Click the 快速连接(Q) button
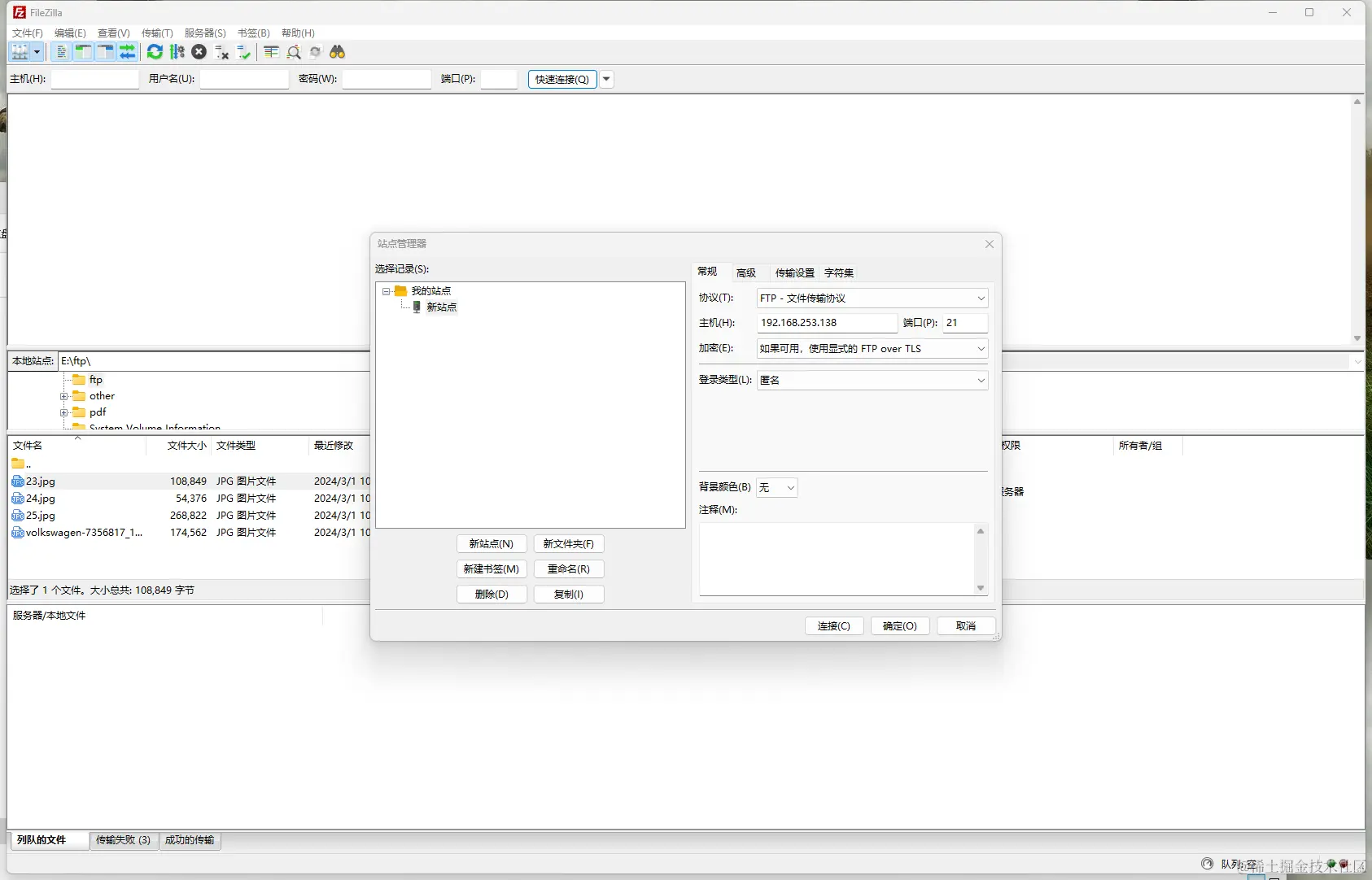 click(562, 79)
